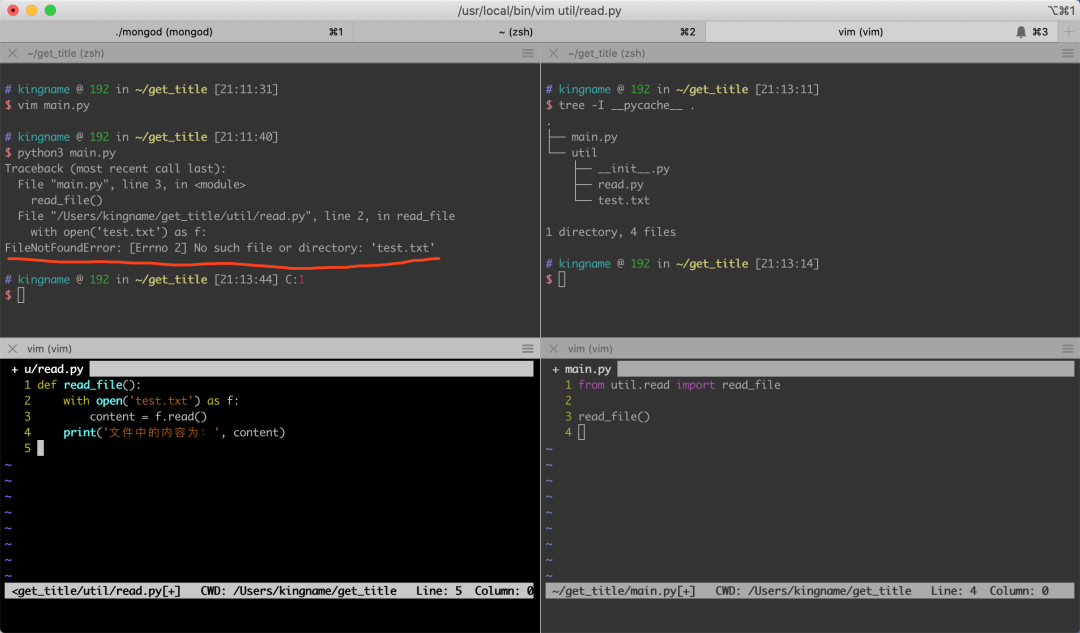Open hamburger menu of bottom-right vim pane
The width and height of the screenshot is (1080, 633).
[x=1068, y=349]
